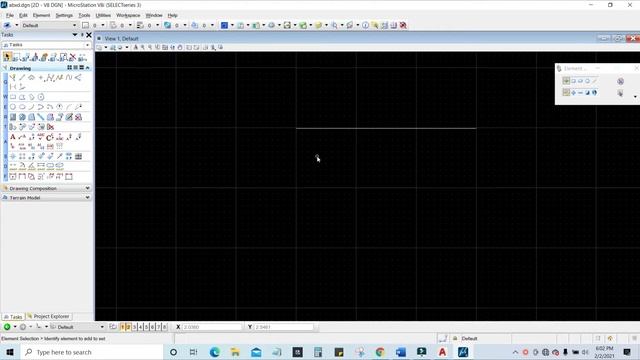Choose the Place Arc tool

(x=31, y=107)
